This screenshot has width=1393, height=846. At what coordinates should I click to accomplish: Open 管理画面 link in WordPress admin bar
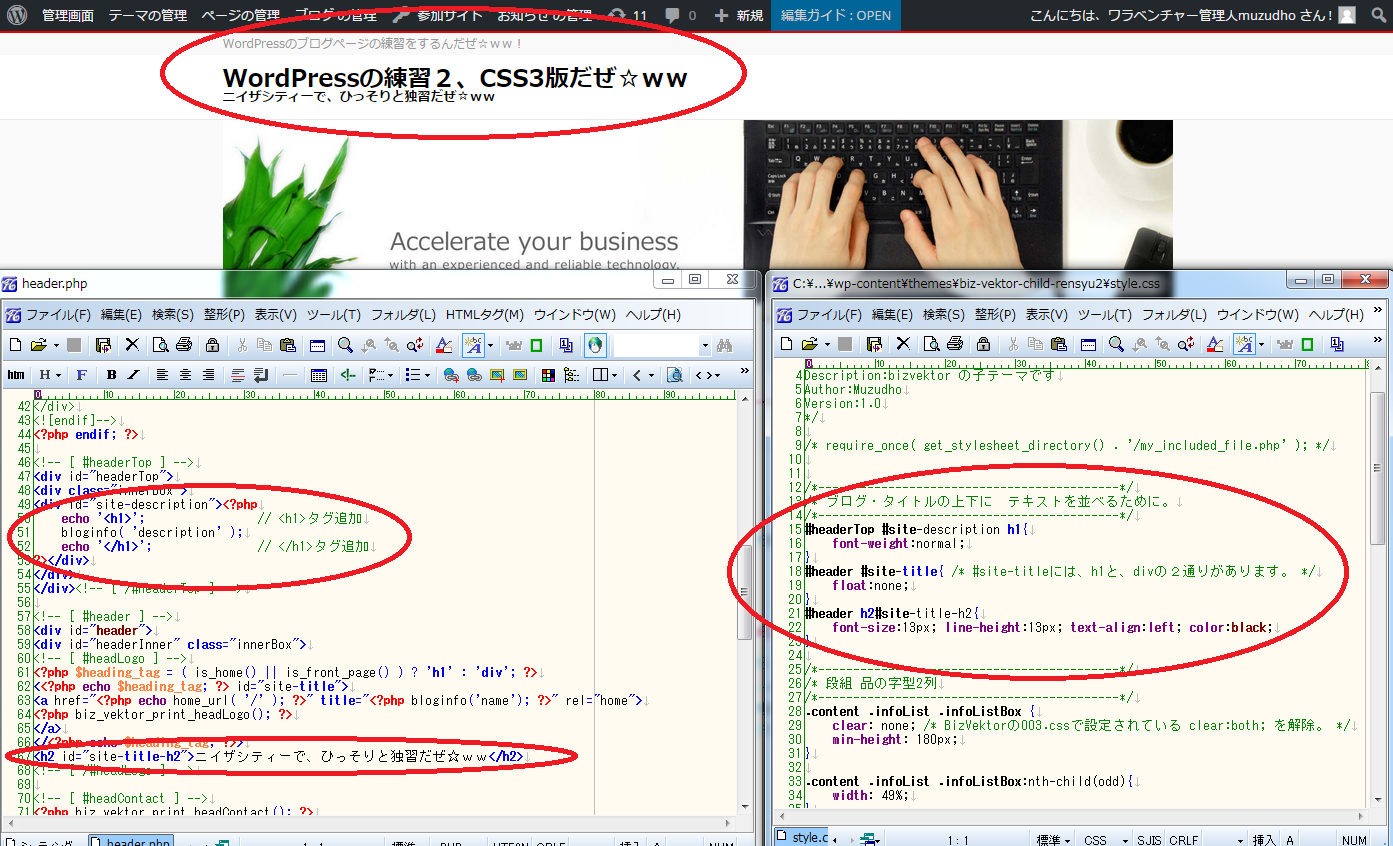68,15
